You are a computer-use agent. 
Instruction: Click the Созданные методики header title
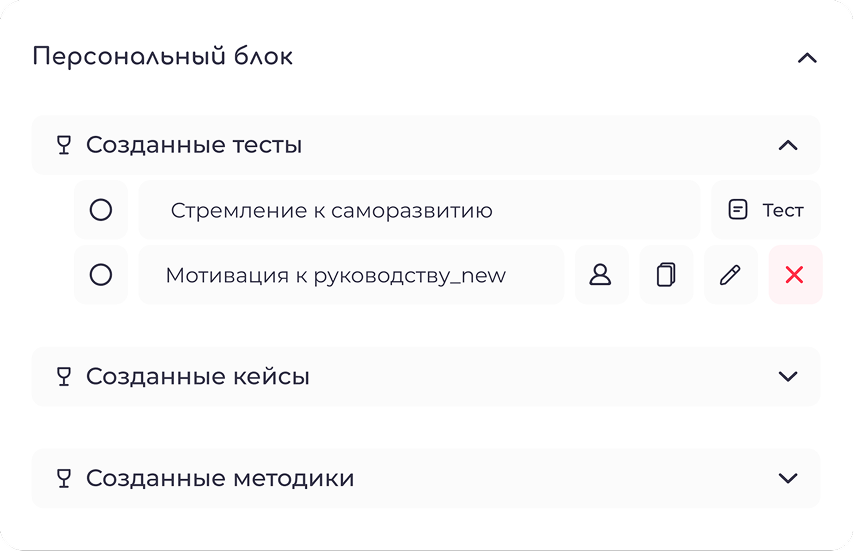click(220, 479)
